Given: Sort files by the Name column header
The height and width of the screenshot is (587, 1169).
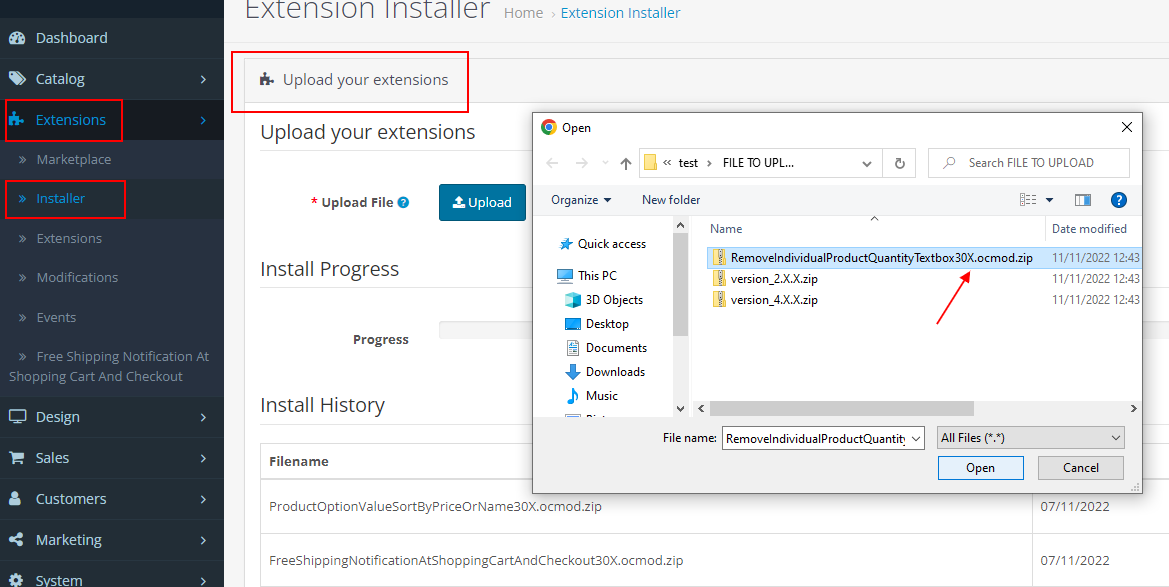Looking at the screenshot, I should pyautogui.click(x=725, y=229).
